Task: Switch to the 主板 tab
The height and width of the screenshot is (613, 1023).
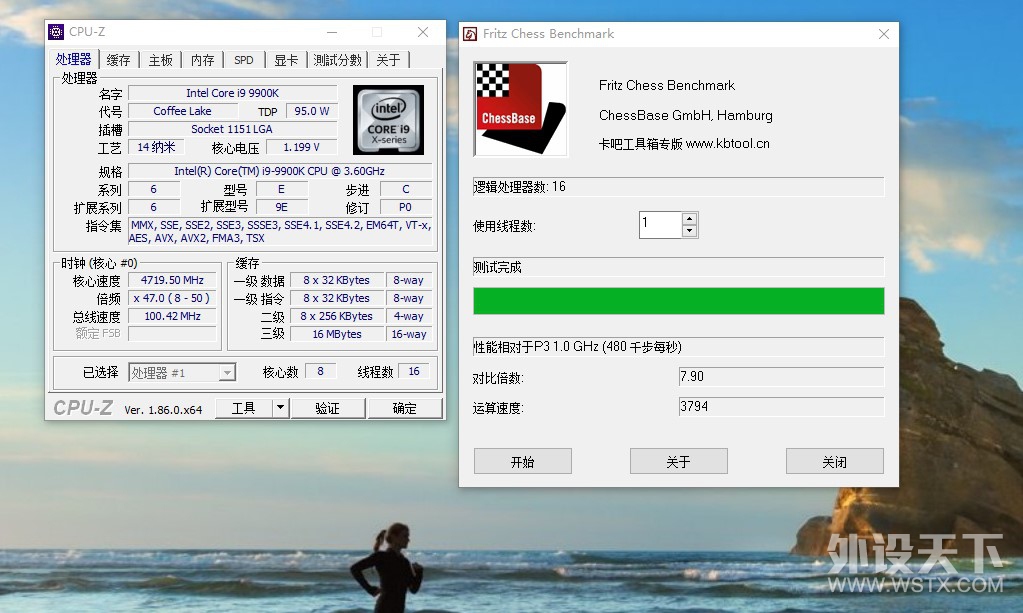Action: (x=160, y=60)
